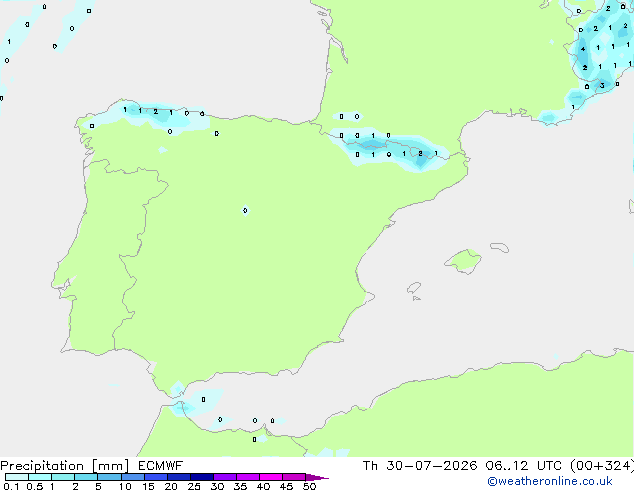Pick the 25–30 mm dark navy legend swatch
Screen dimensions: 634x490
pyautogui.click(x=202, y=477)
